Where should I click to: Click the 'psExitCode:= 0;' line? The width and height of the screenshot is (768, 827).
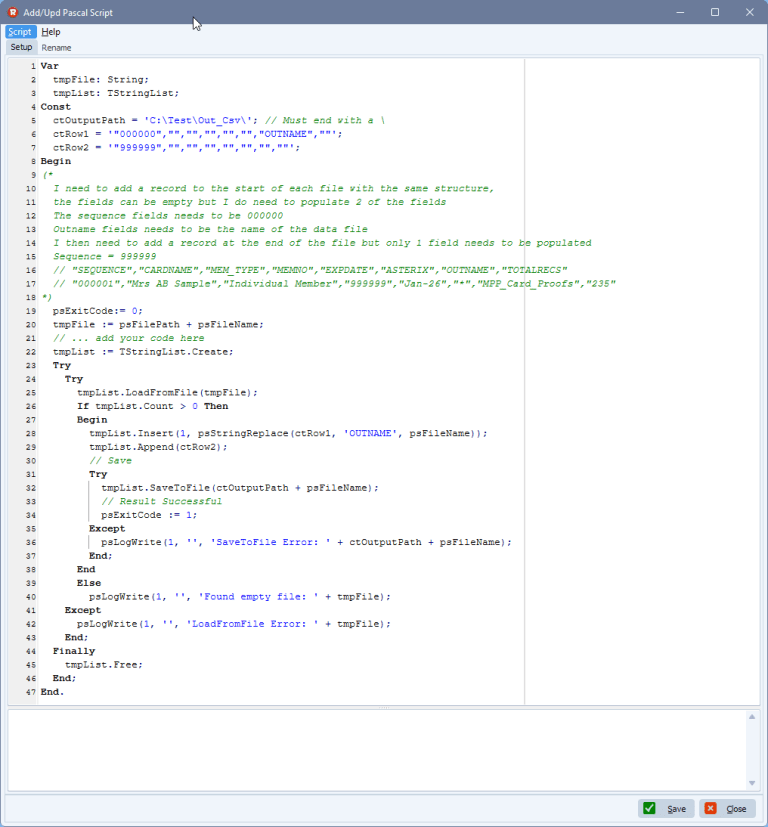(x=98, y=311)
